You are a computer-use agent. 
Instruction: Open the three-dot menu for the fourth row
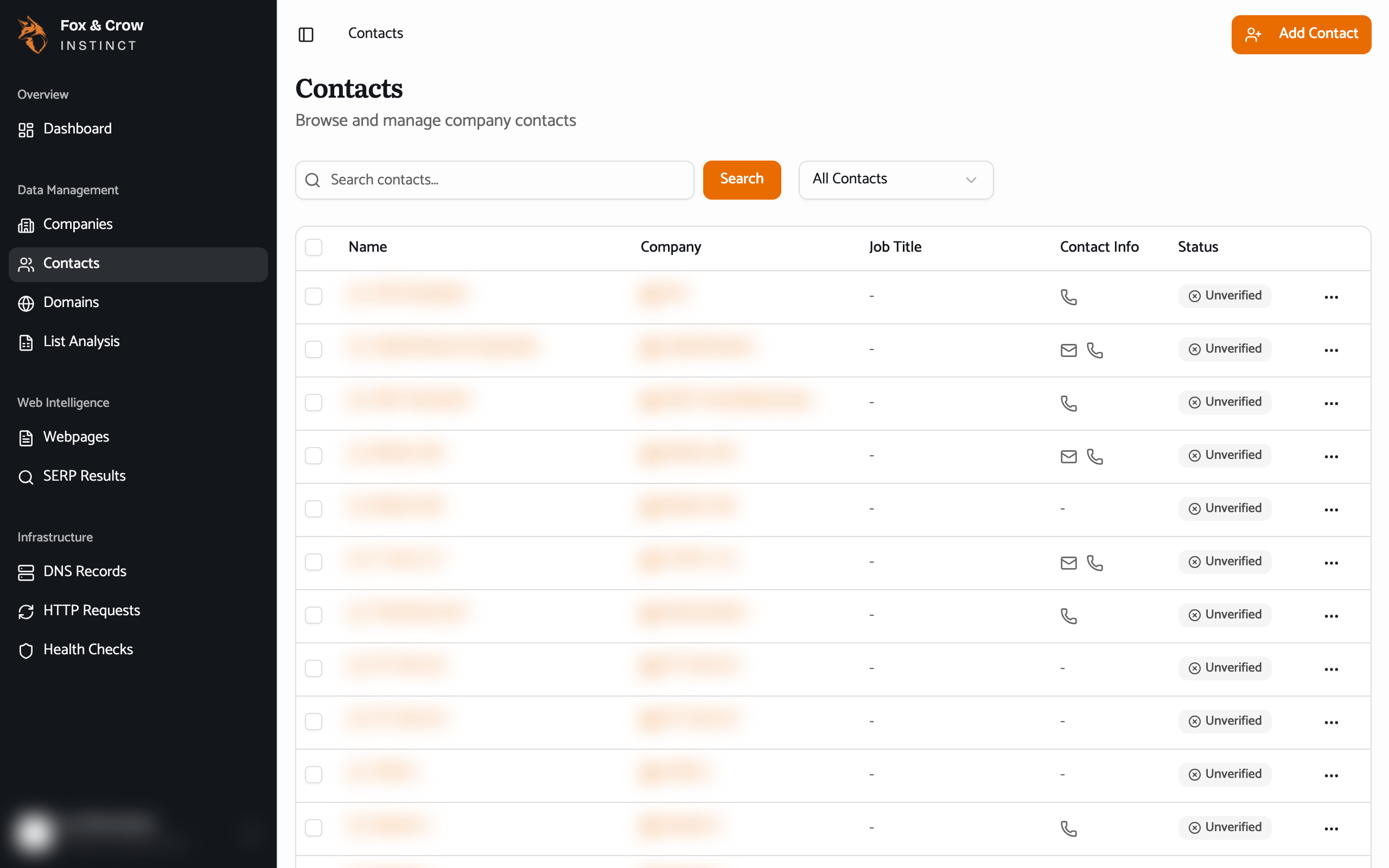pos(1331,456)
